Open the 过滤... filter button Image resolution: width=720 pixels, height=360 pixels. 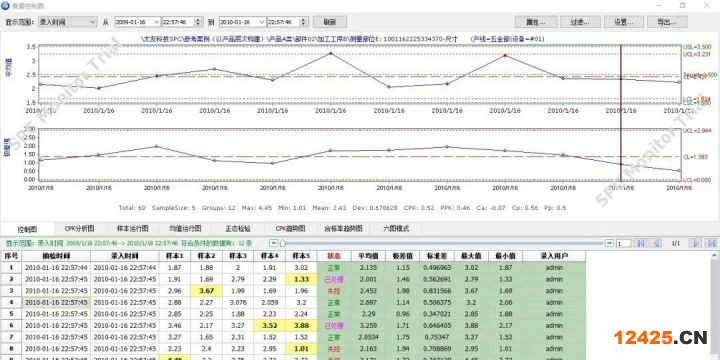coord(579,22)
